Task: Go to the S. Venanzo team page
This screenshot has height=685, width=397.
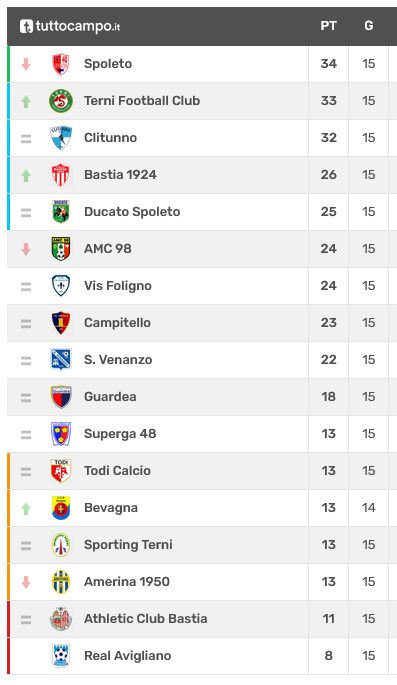Action: (118, 360)
